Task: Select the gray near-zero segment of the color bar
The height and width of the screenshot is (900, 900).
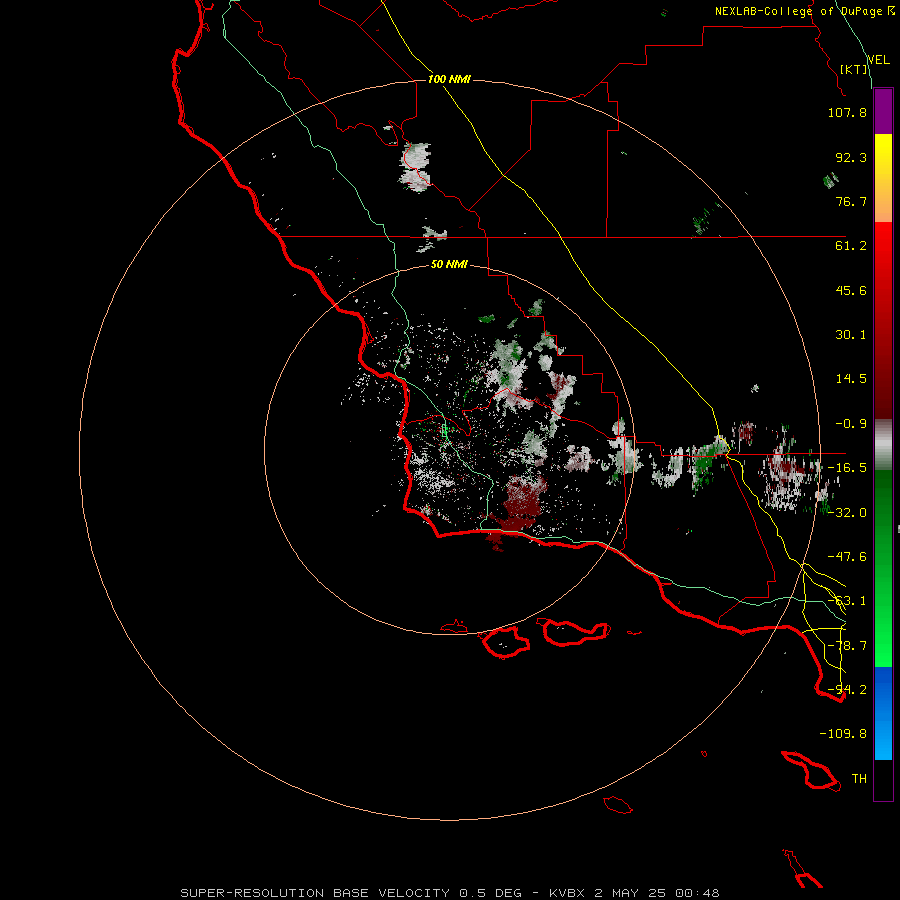Action: point(883,444)
